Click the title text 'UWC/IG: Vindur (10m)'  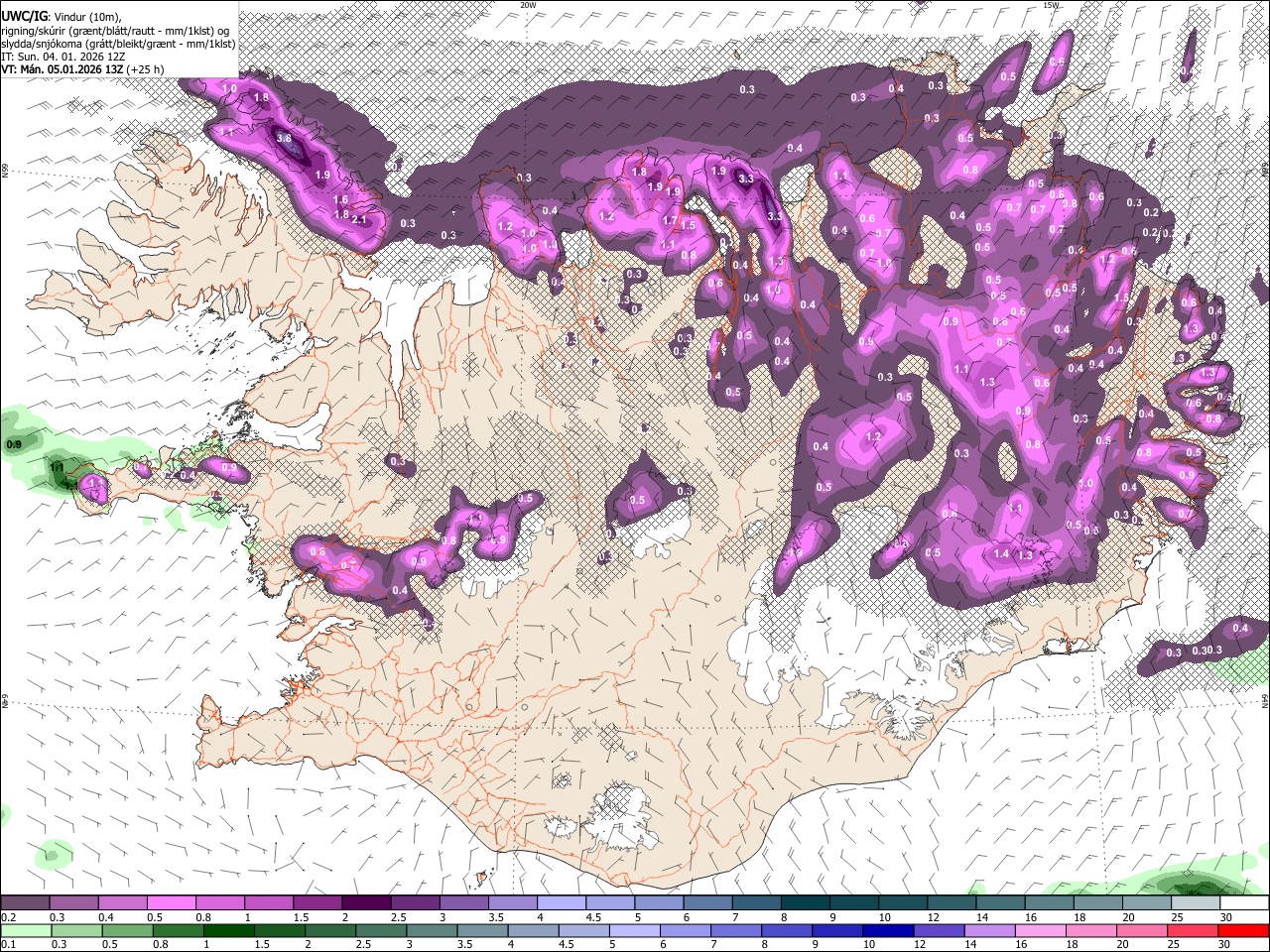(x=61, y=16)
